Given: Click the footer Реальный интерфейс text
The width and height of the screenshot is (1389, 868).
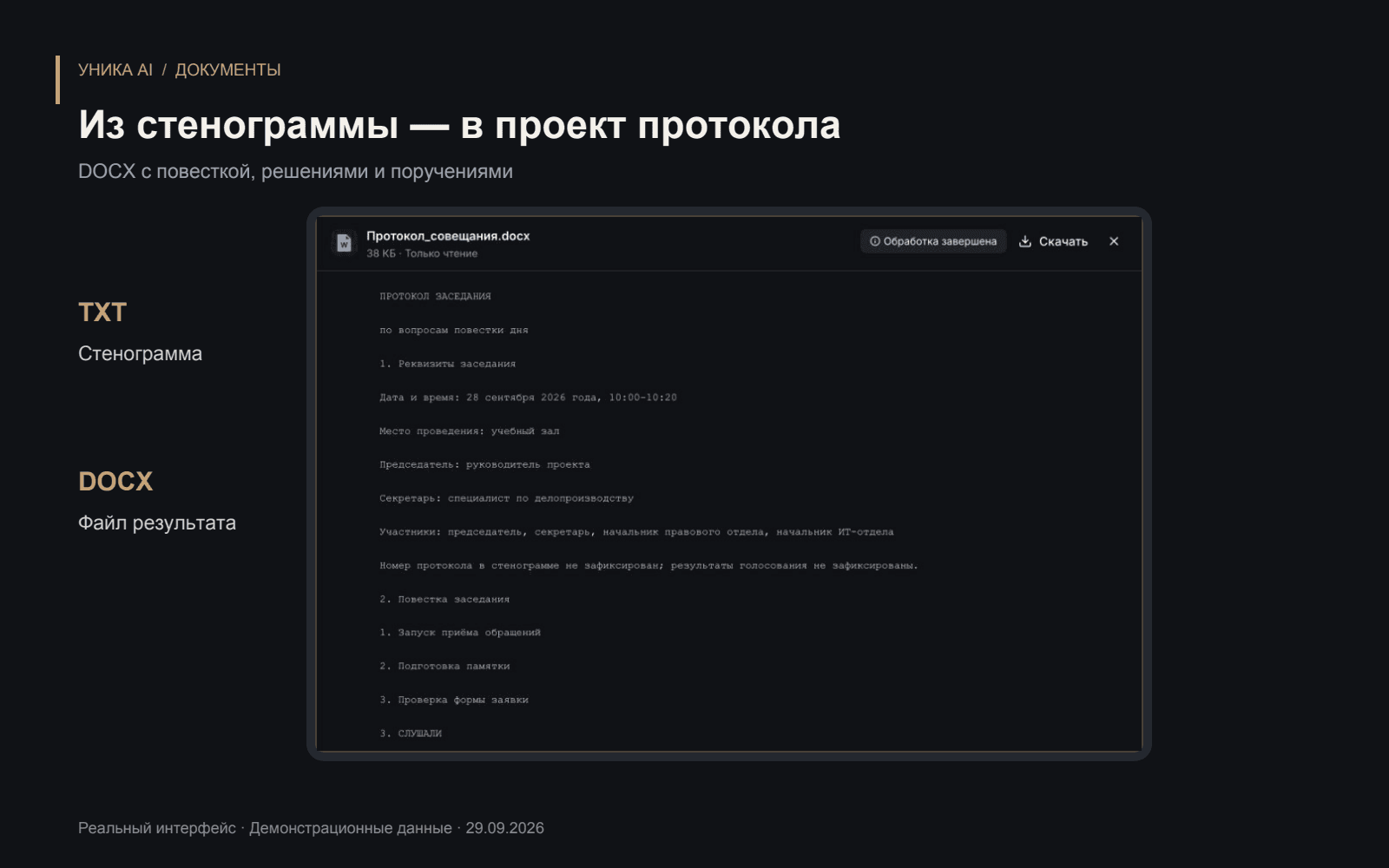Looking at the screenshot, I should coord(157,828).
